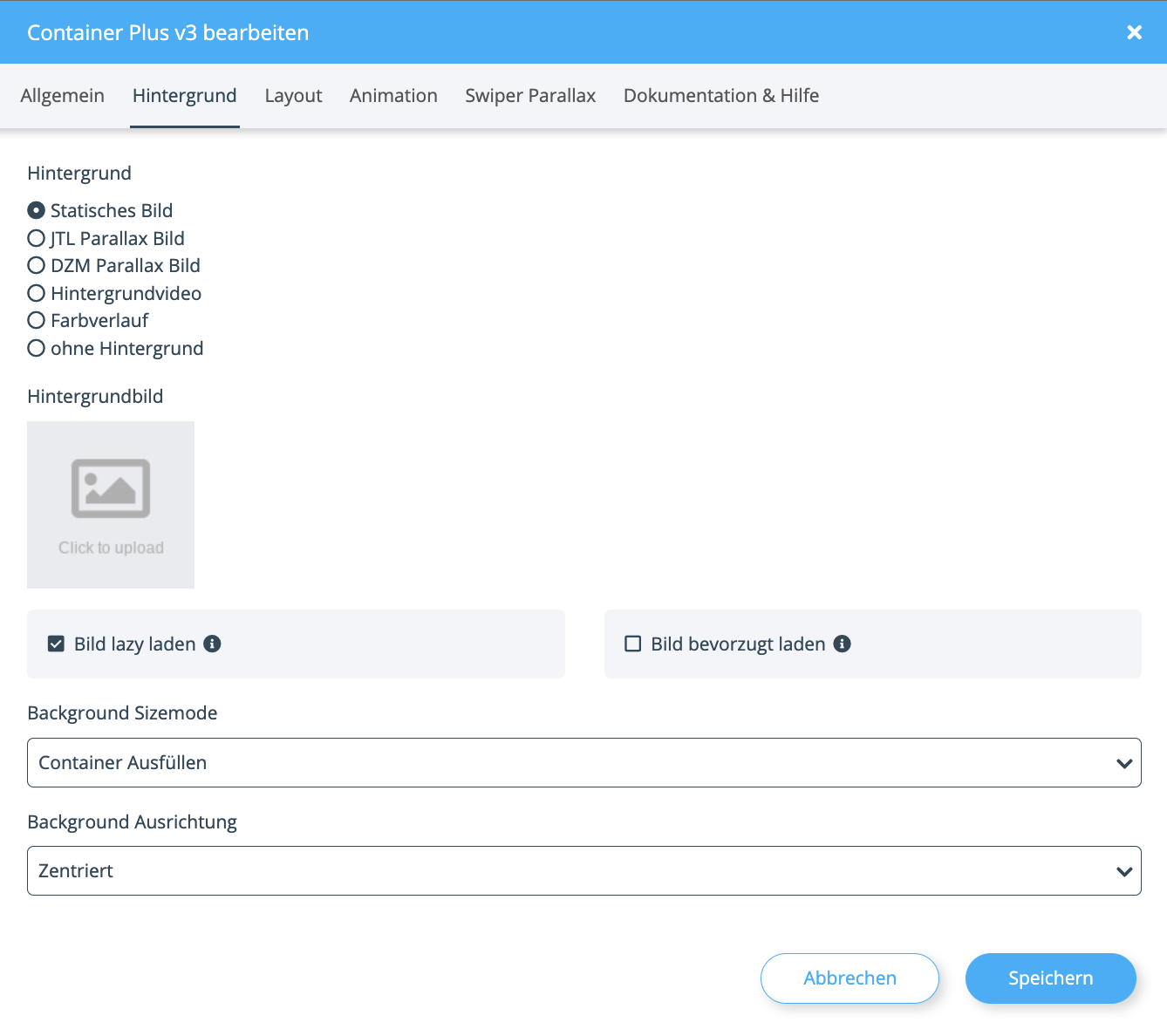Pick DZM Parallax Bild as background
Viewport: 1167px width, 1036px height.
36,265
